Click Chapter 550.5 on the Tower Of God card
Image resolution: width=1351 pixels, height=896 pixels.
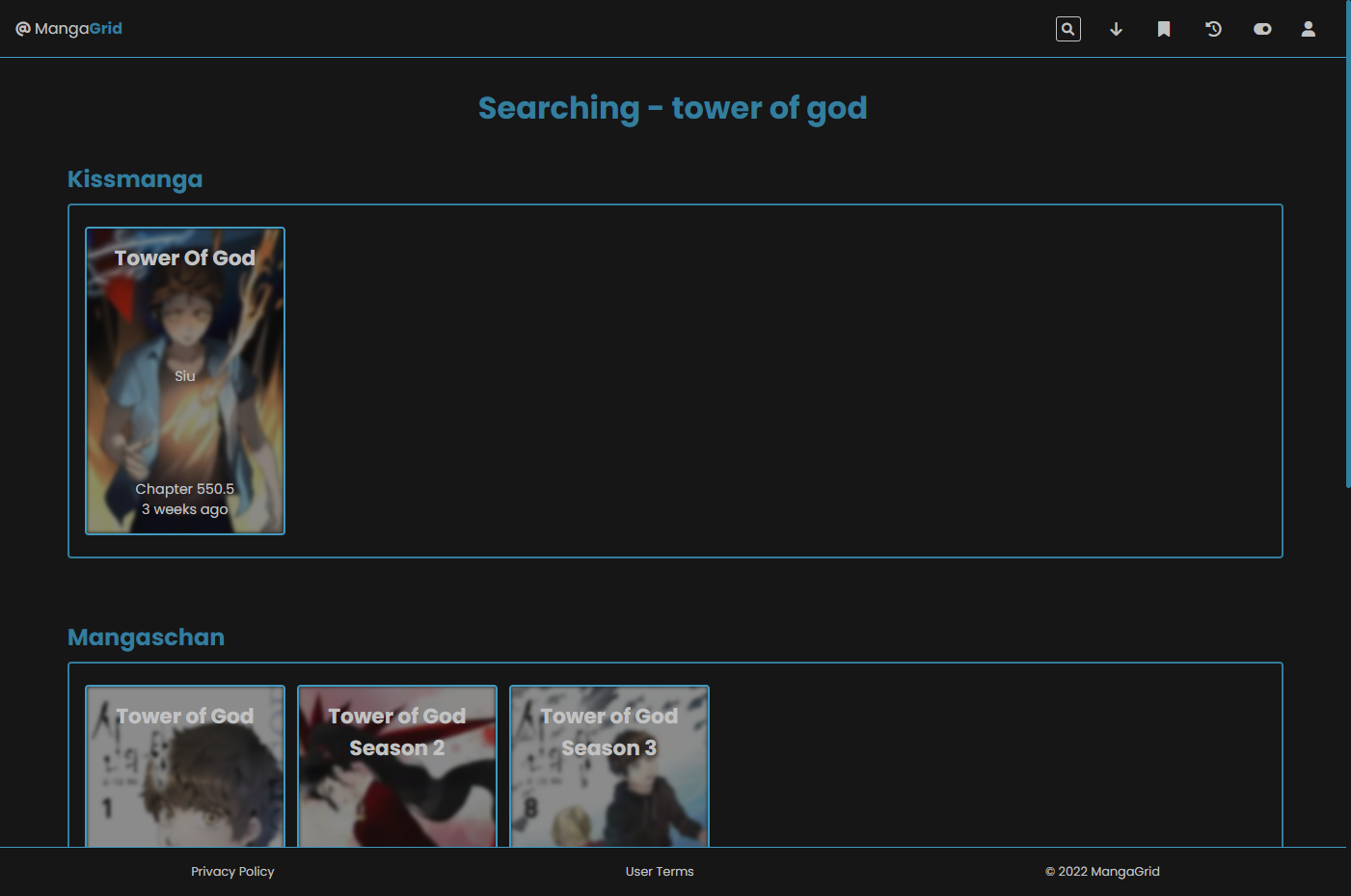184,489
